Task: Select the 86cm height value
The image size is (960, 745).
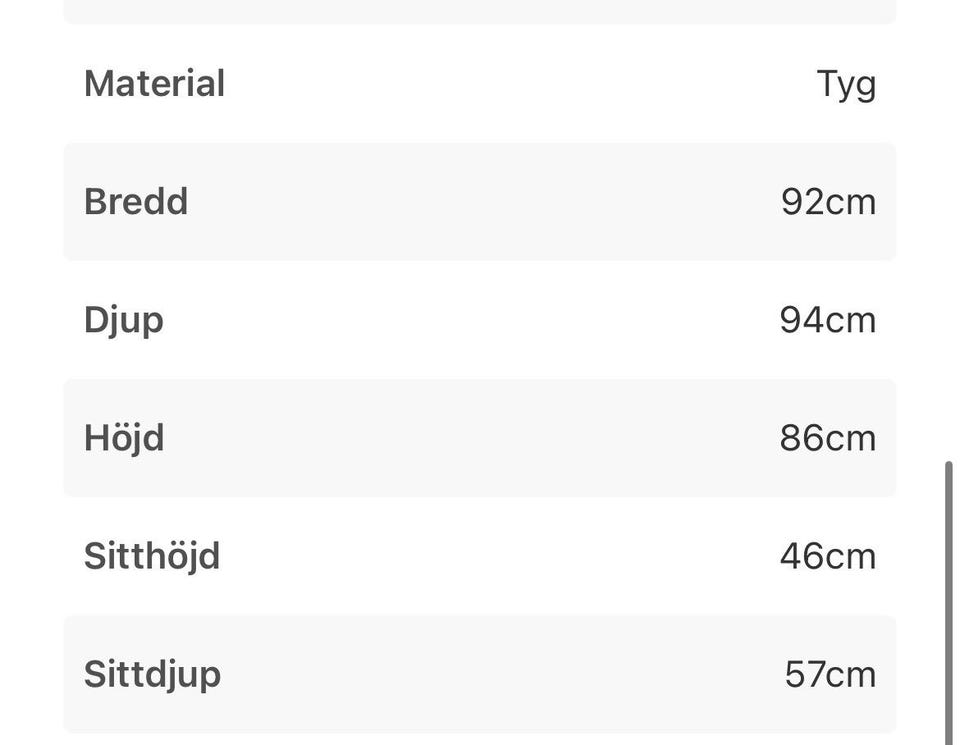Action: 828,438
